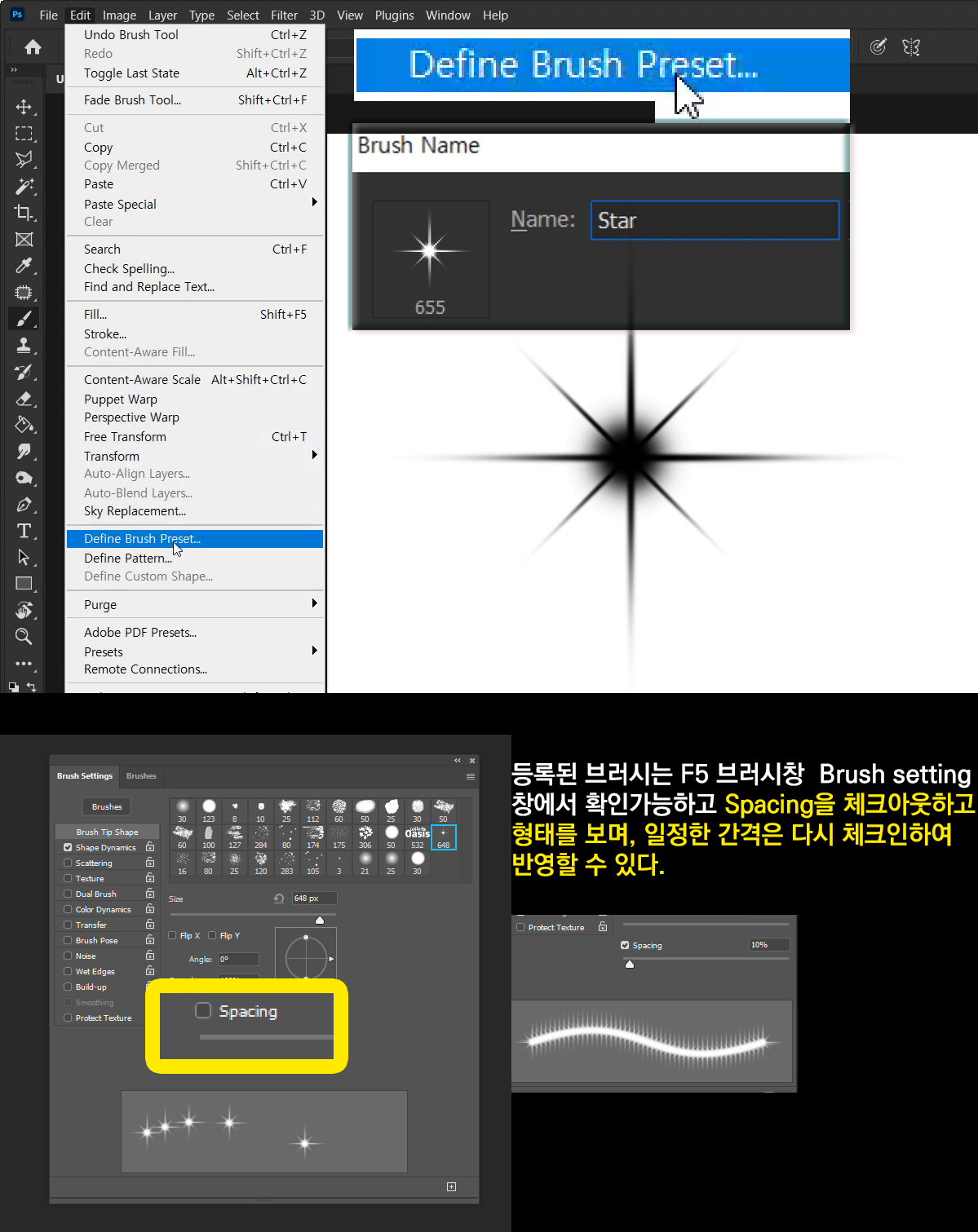Select the Pen tool
The image size is (978, 1232).
pyautogui.click(x=24, y=505)
